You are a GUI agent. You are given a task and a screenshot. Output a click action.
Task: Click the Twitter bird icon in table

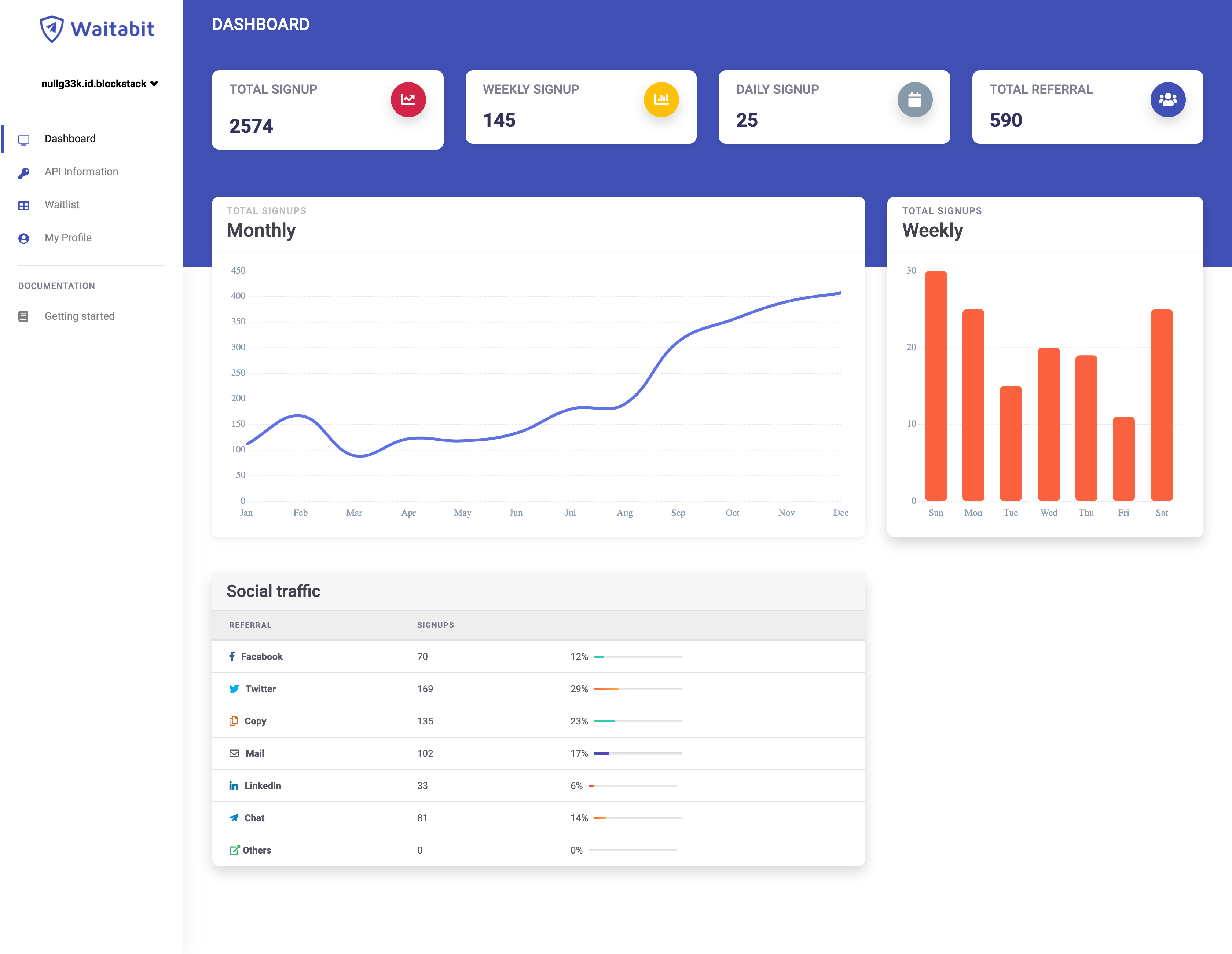(x=234, y=689)
